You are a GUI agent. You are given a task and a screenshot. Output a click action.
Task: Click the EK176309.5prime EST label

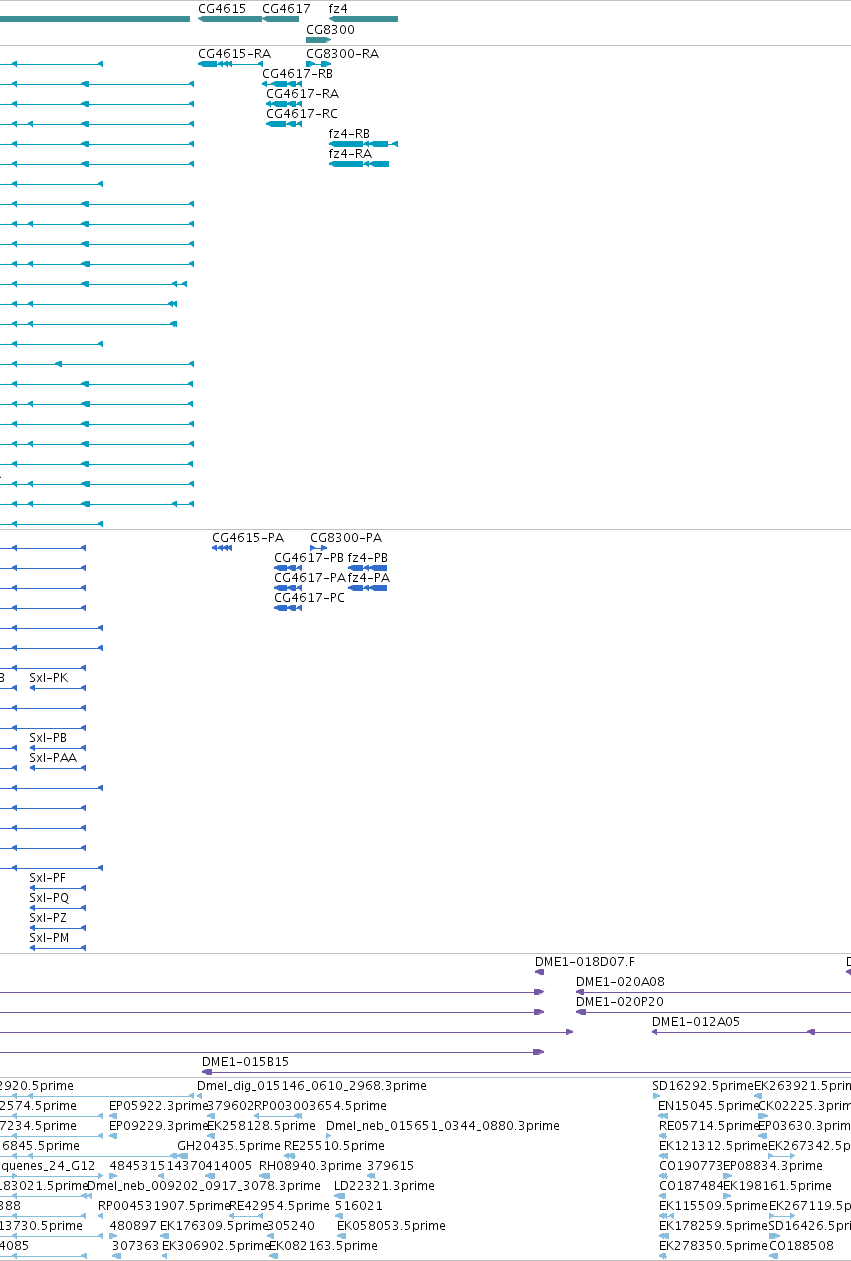pos(214,1226)
